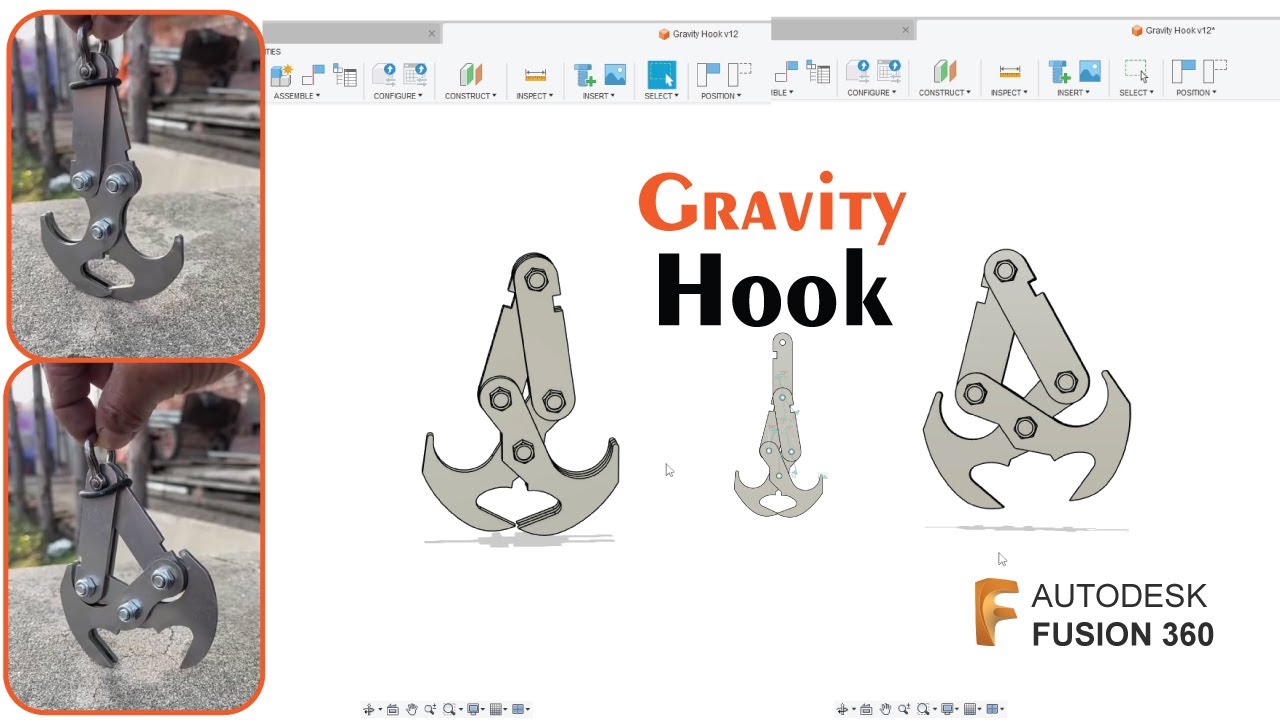1280x720 pixels.
Task: Open the table icon in left window's Assemble group
Action: pyautogui.click(x=345, y=75)
